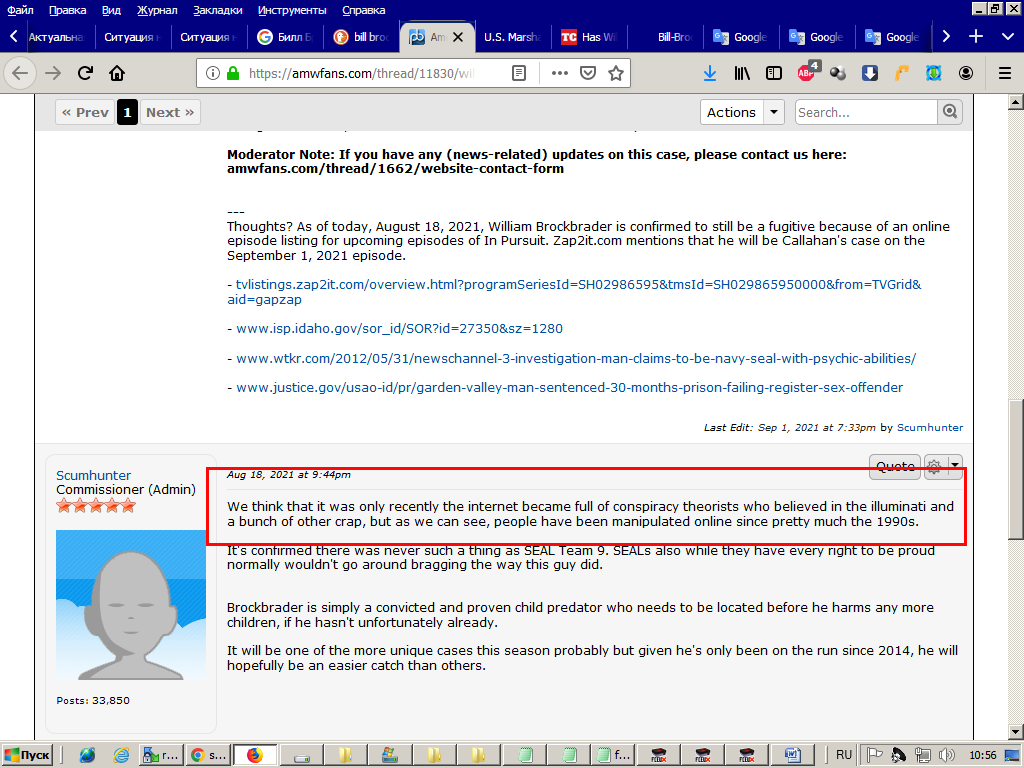Open the Pocket save icon
The width and height of the screenshot is (1024, 768).
click(x=589, y=73)
